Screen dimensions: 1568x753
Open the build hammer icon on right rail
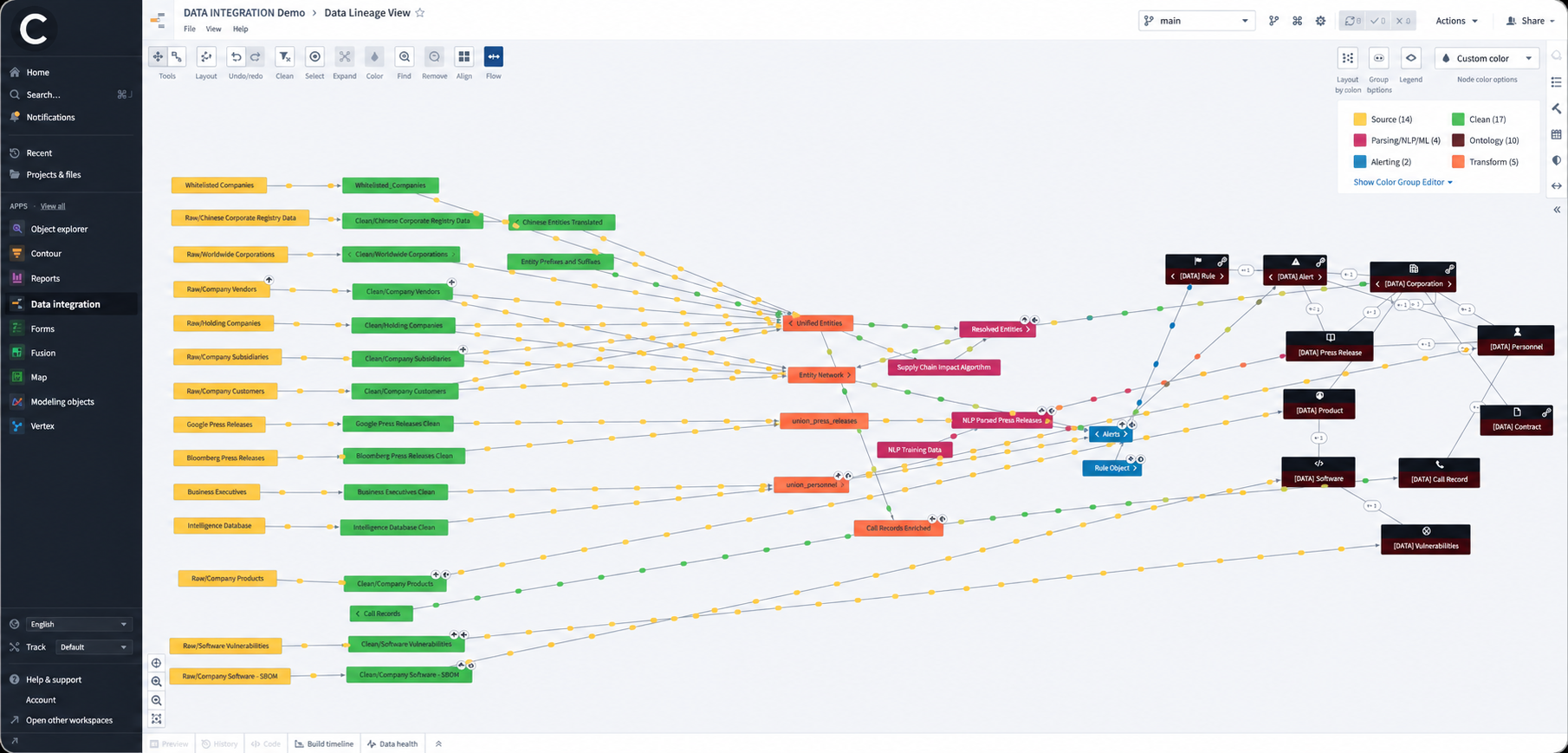1557,108
